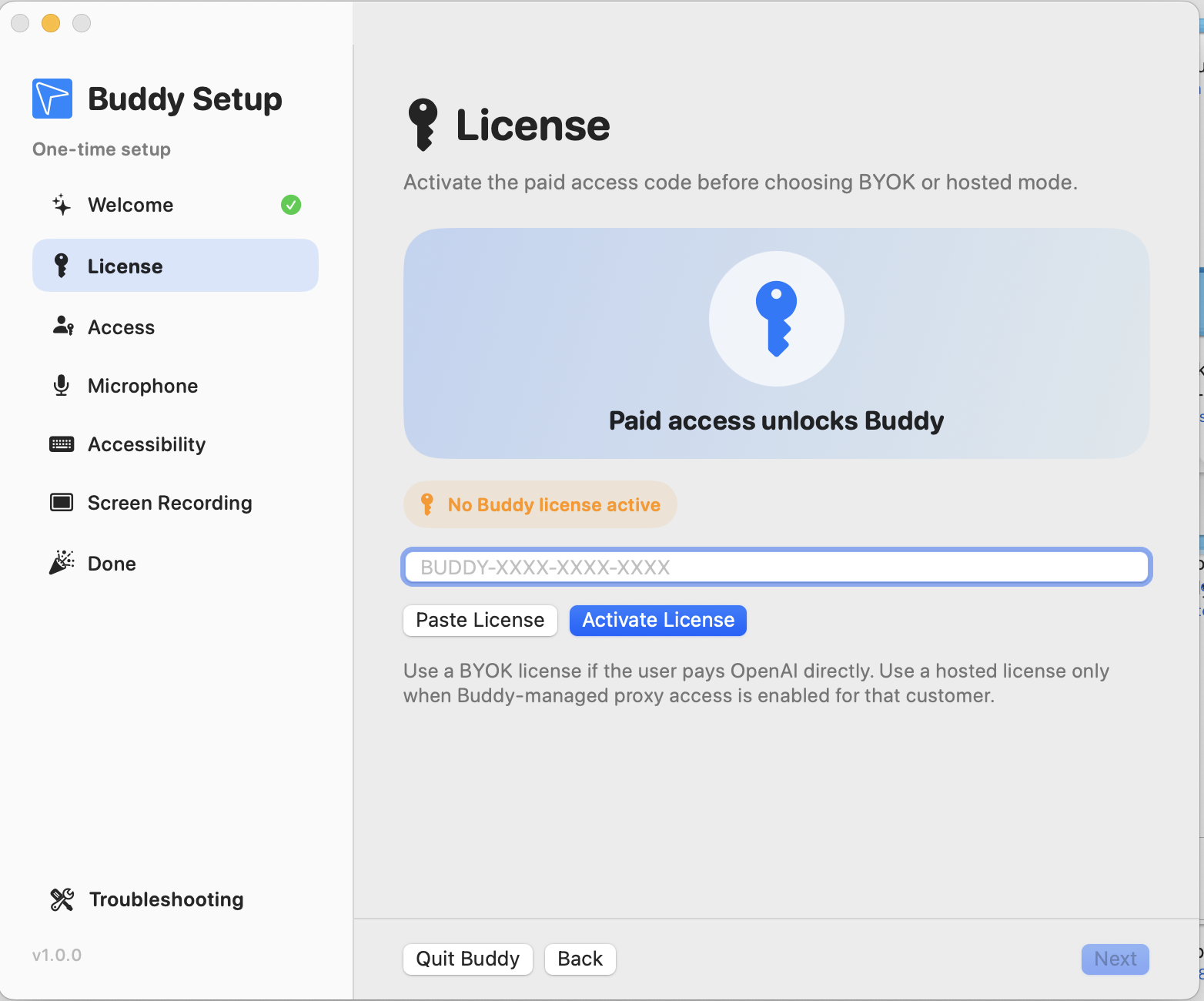The width and height of the screenshot is (1204, 1001).
Task: Open the Troubleshooting section
Action: [x=147, y=899]
